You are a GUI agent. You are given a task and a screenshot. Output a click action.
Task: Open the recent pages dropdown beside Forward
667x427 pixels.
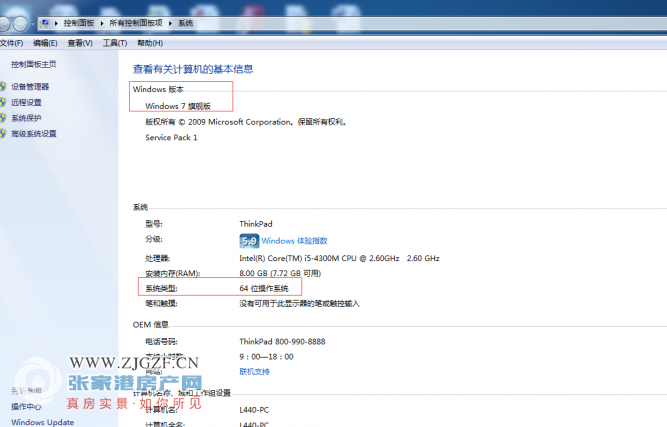point(32,24)
